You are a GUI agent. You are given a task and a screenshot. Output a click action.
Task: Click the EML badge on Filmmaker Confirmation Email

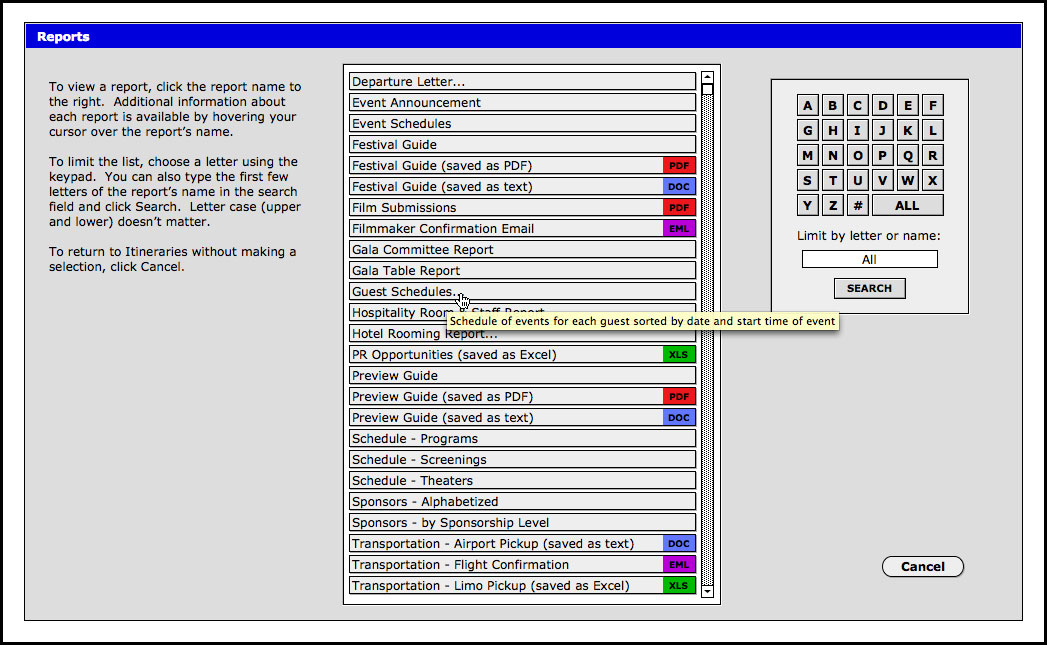point(679,229)
